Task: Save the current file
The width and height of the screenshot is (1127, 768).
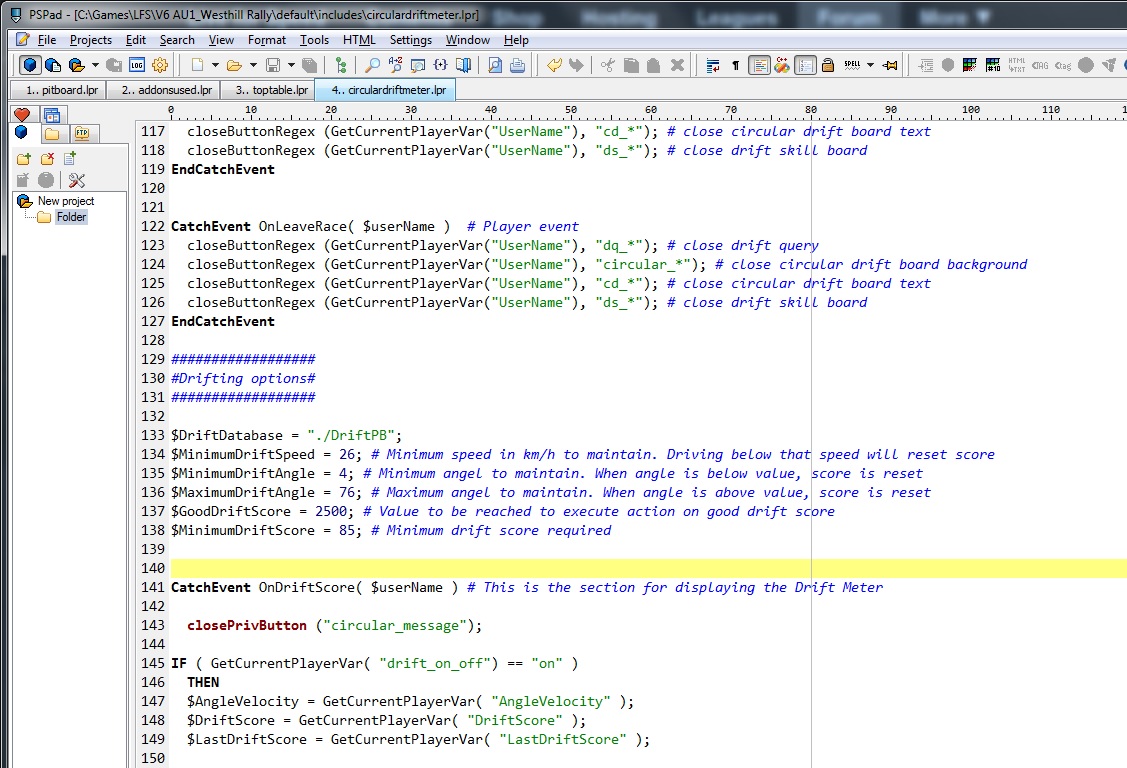Action: coord(272,65)
